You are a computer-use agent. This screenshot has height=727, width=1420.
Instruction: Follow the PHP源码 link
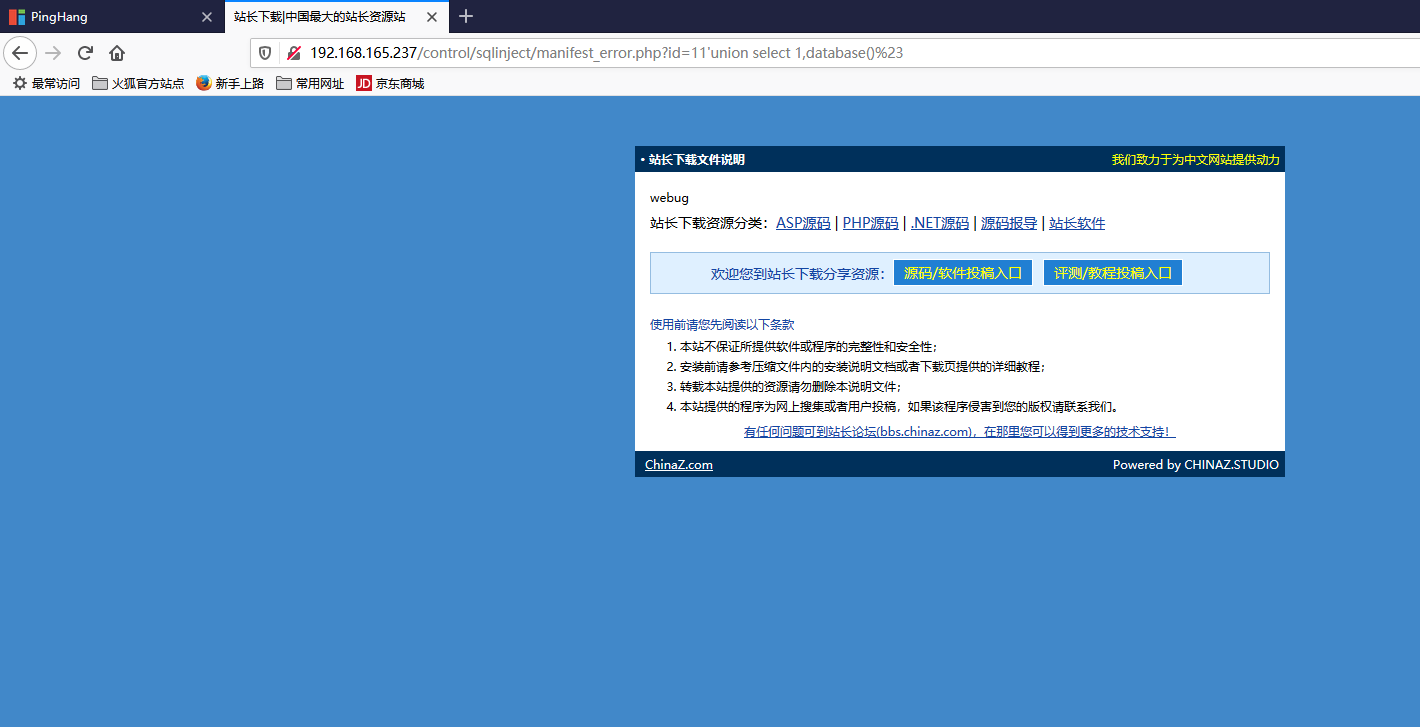(870, 223)
